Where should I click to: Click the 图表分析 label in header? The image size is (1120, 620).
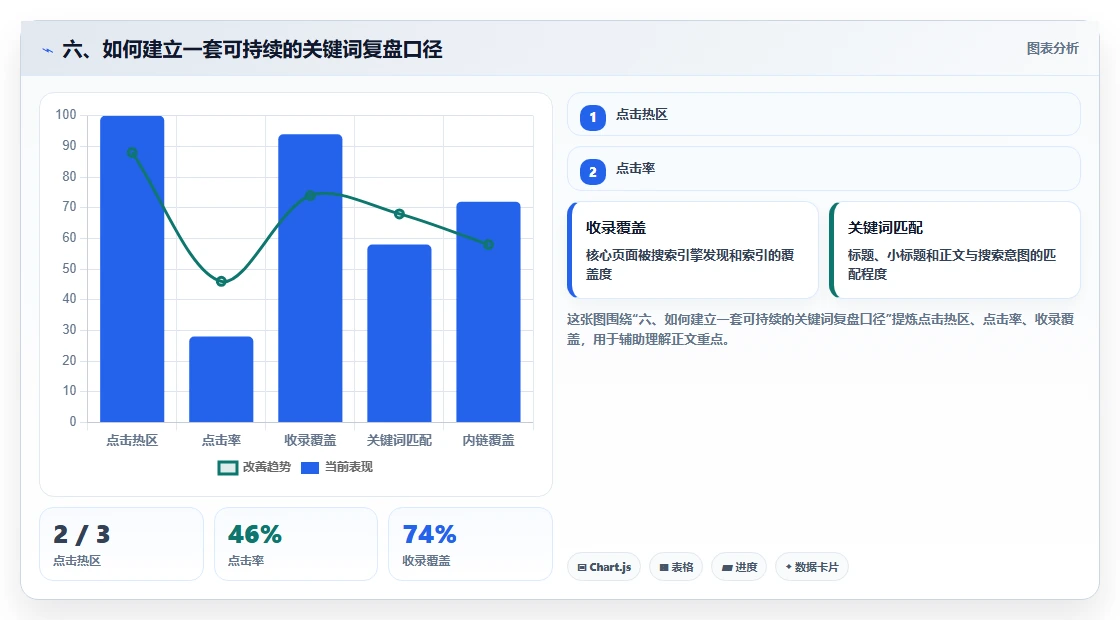pos(1052,49)
